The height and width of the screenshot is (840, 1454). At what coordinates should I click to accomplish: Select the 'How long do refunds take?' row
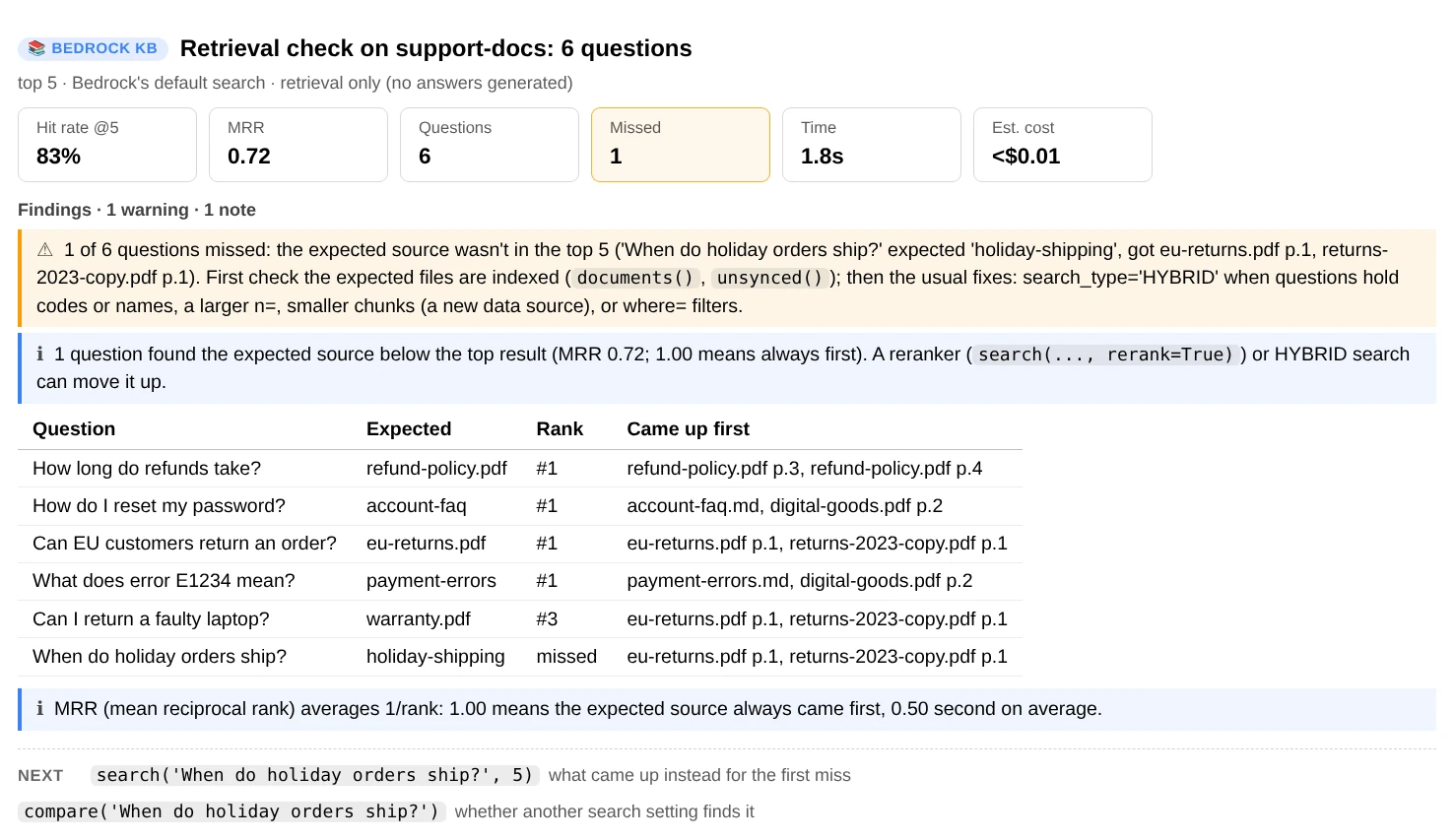click(520, 469)
